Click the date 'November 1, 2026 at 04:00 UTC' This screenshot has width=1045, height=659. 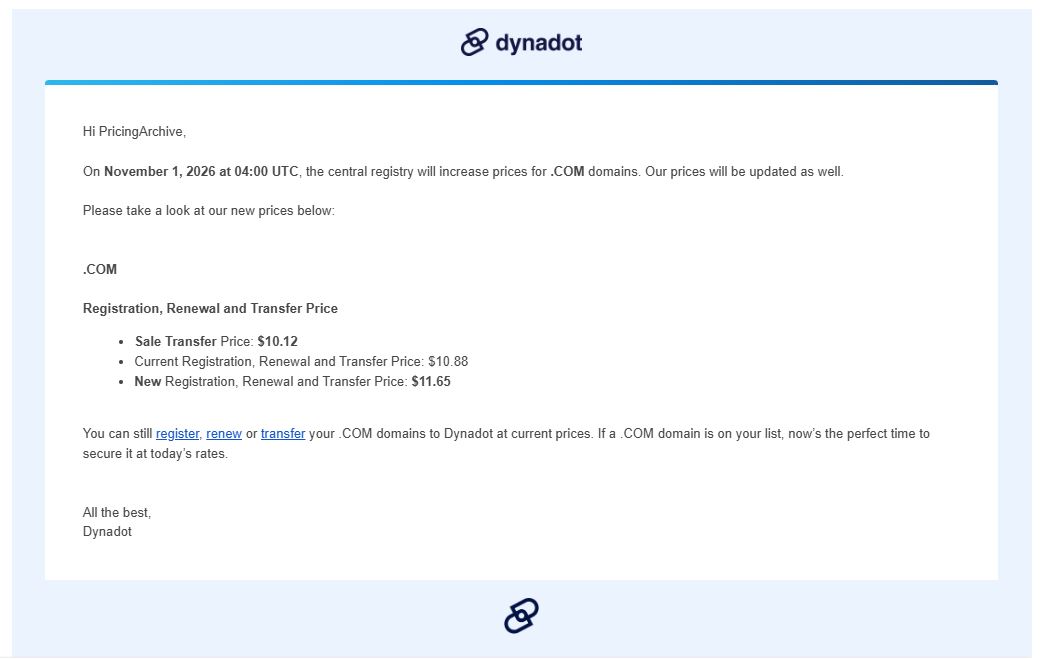pyautogui.click(x=201, y=172)
